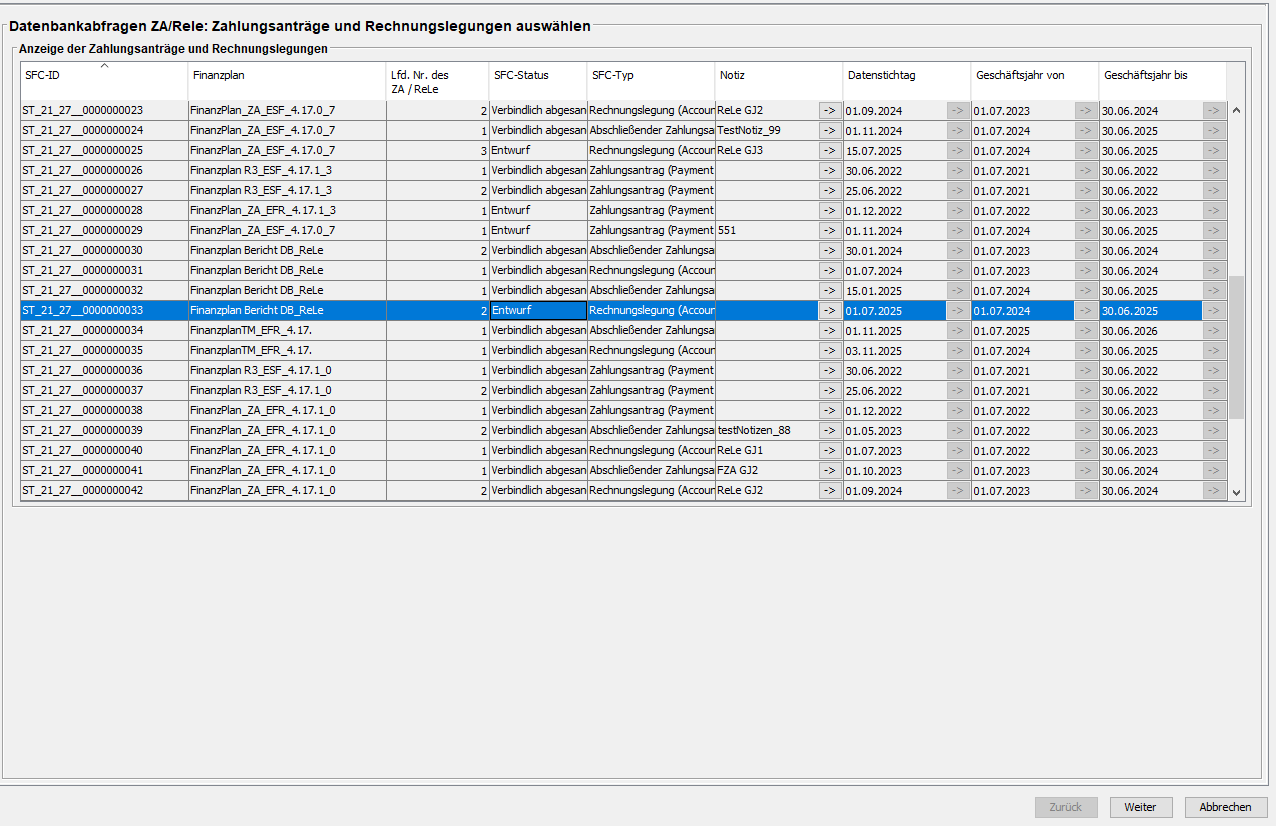Click the Datenstichtag column header

[906, 76]
